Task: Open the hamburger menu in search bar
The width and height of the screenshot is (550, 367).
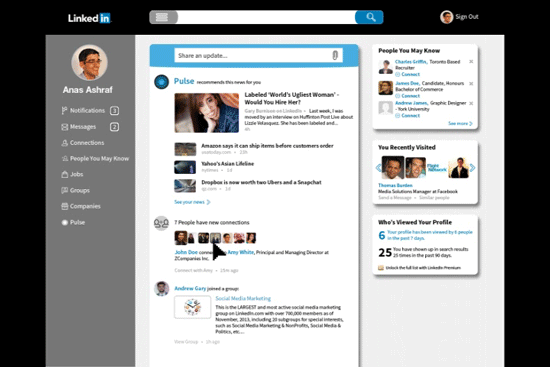Action: pos(163,17)
